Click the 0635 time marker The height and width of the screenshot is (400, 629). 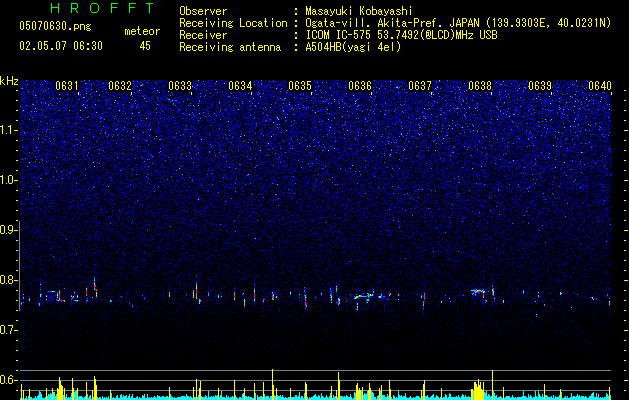[300, 85]
